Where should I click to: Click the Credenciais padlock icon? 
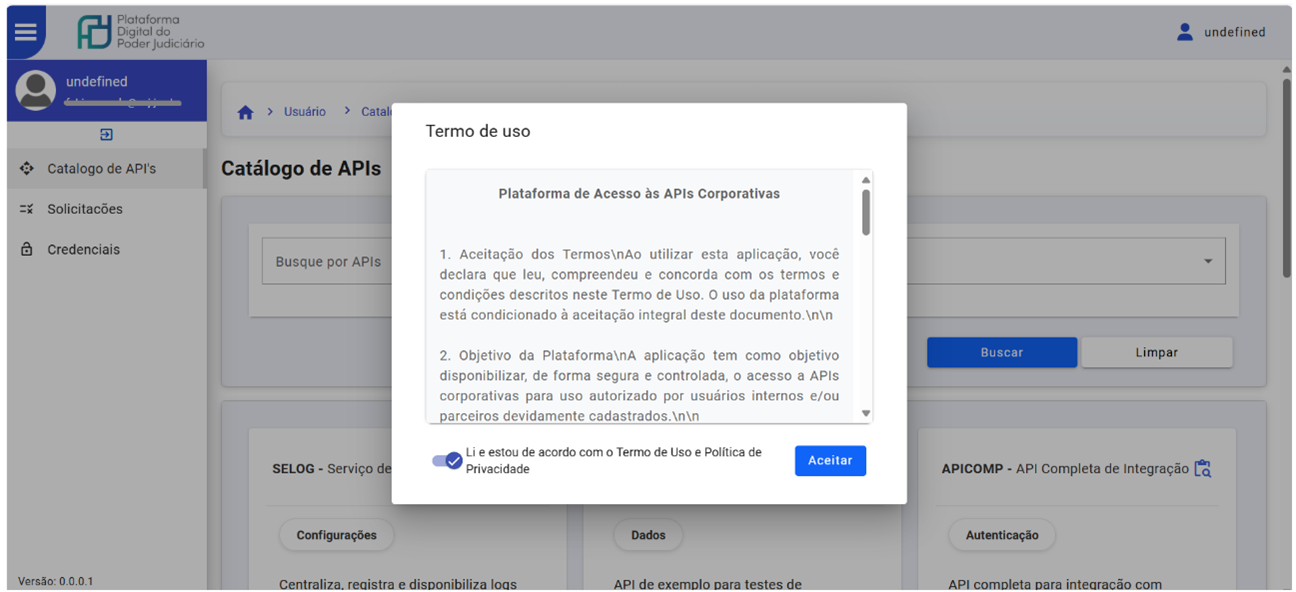pos(28,249)
